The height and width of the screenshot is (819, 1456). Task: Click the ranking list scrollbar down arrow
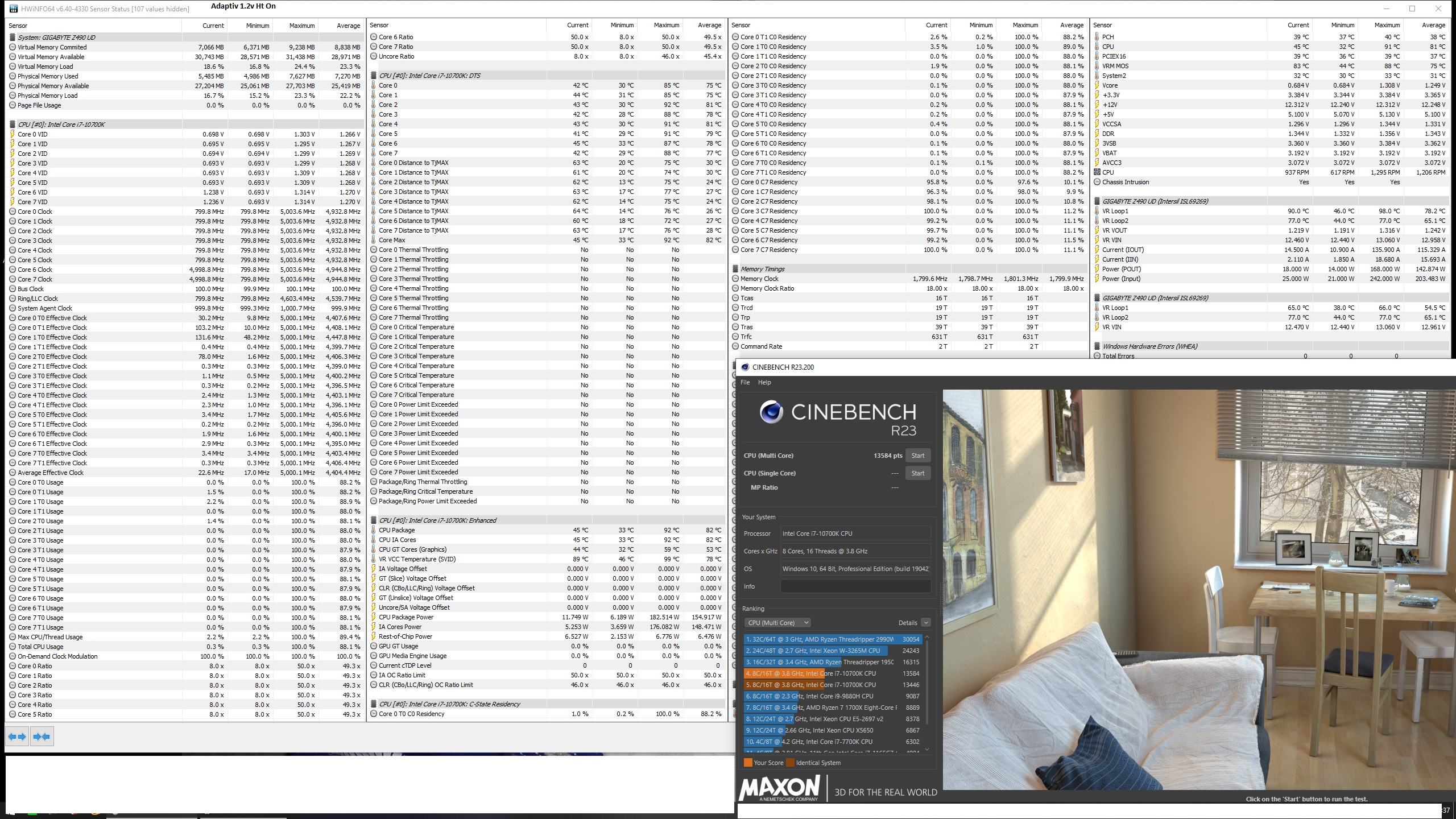click(x=927, y=750)
